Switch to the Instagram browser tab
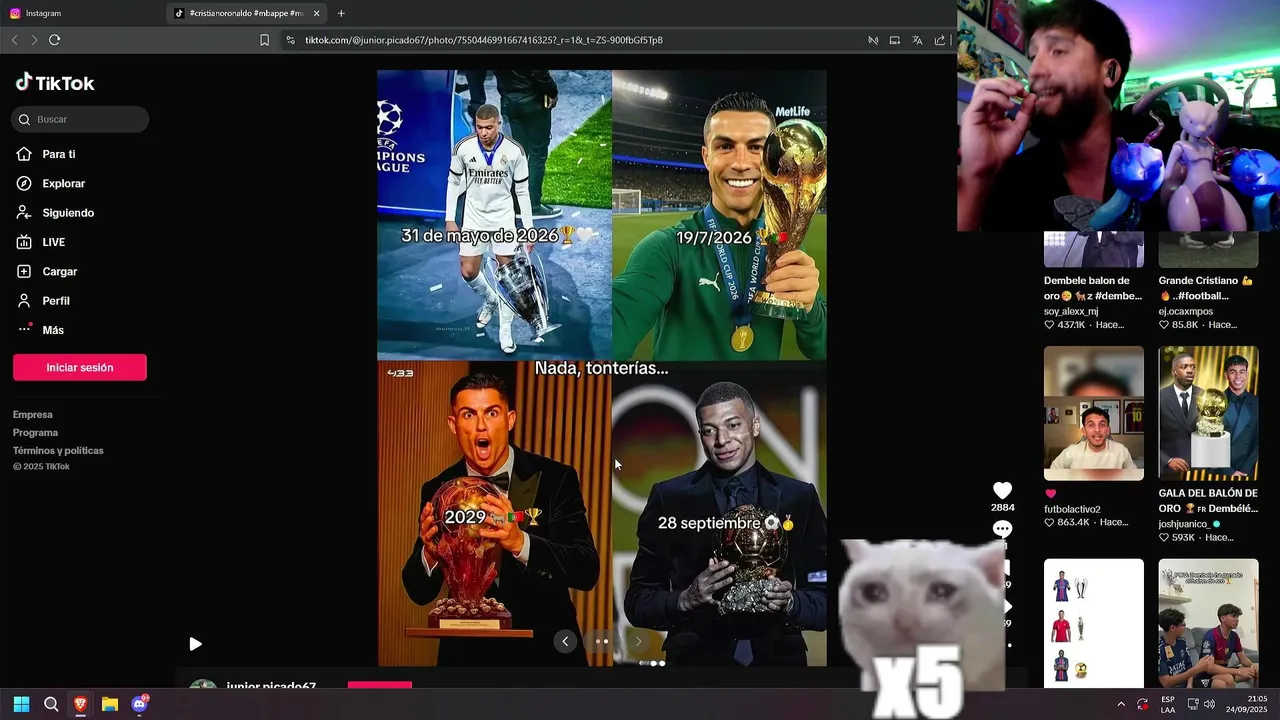1280x720 pixels. tap(80, 13)
